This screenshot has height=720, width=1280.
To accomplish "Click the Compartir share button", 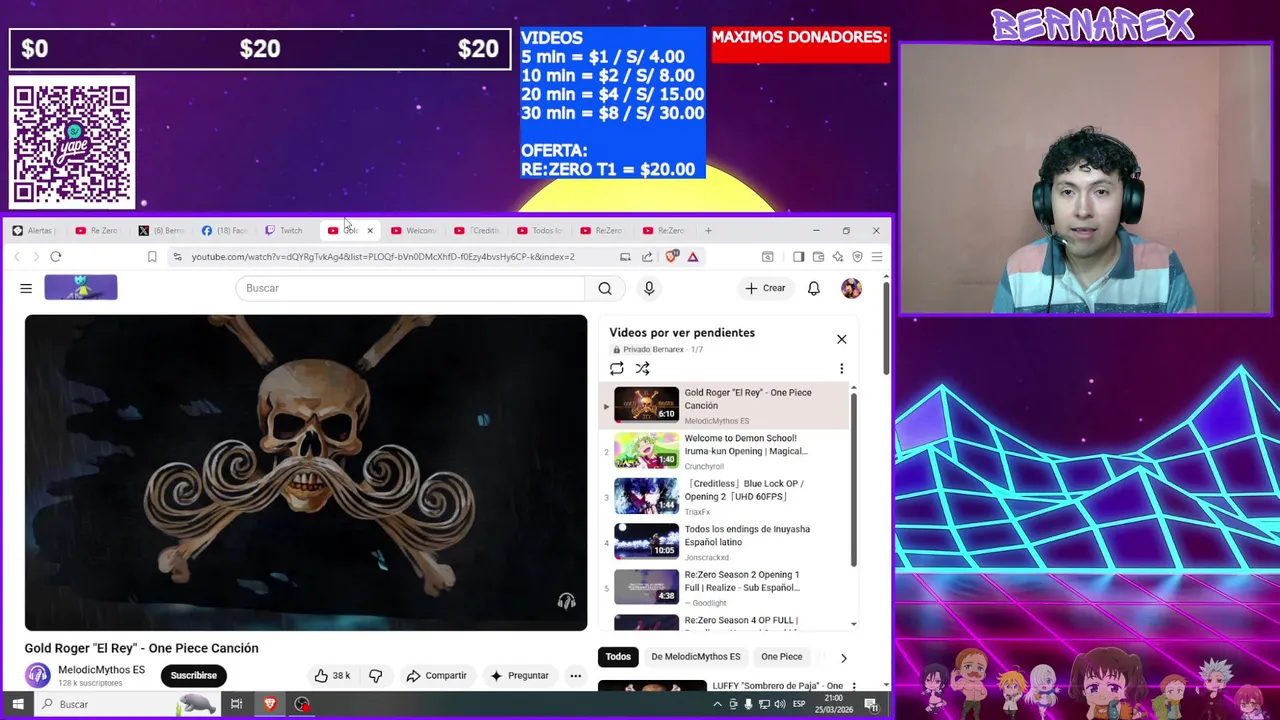I will [x=436, y=676].
